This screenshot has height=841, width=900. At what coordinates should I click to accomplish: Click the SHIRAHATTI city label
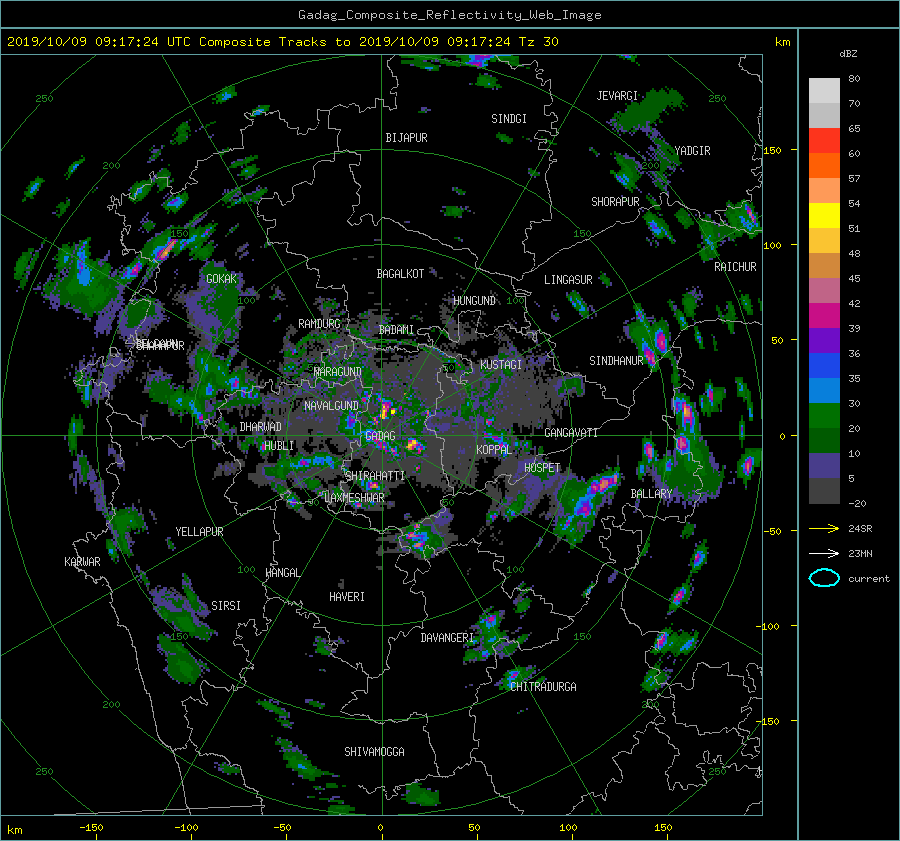tap(375, 476)
